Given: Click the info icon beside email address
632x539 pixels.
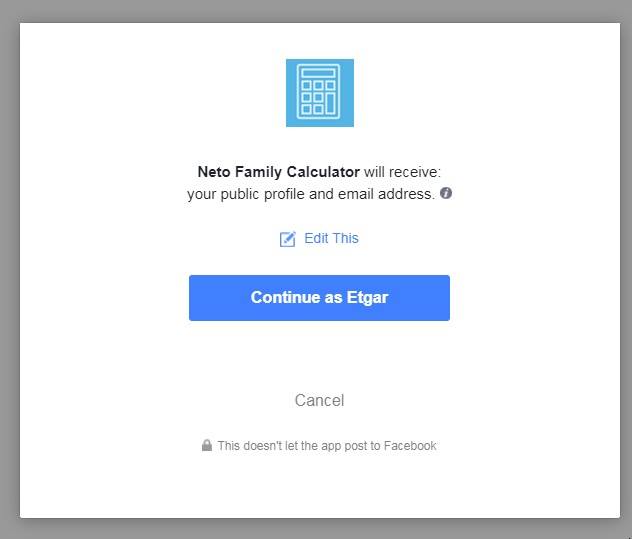Looking at the screenshot, I should [x=446, y=193].
